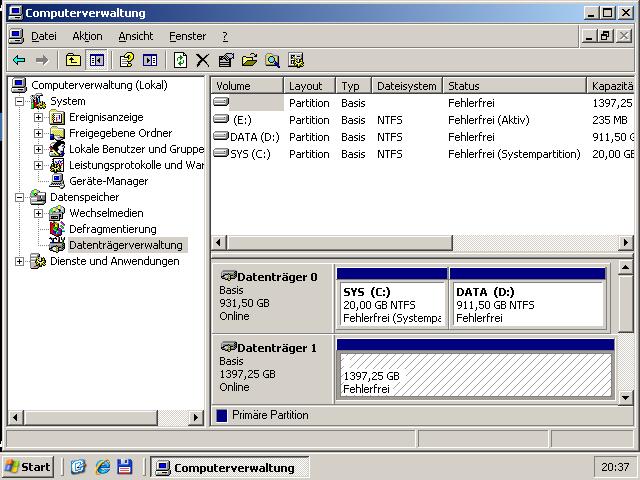
Task: Select the 1397,25 GB hatched partition
Action: point(476,369)
